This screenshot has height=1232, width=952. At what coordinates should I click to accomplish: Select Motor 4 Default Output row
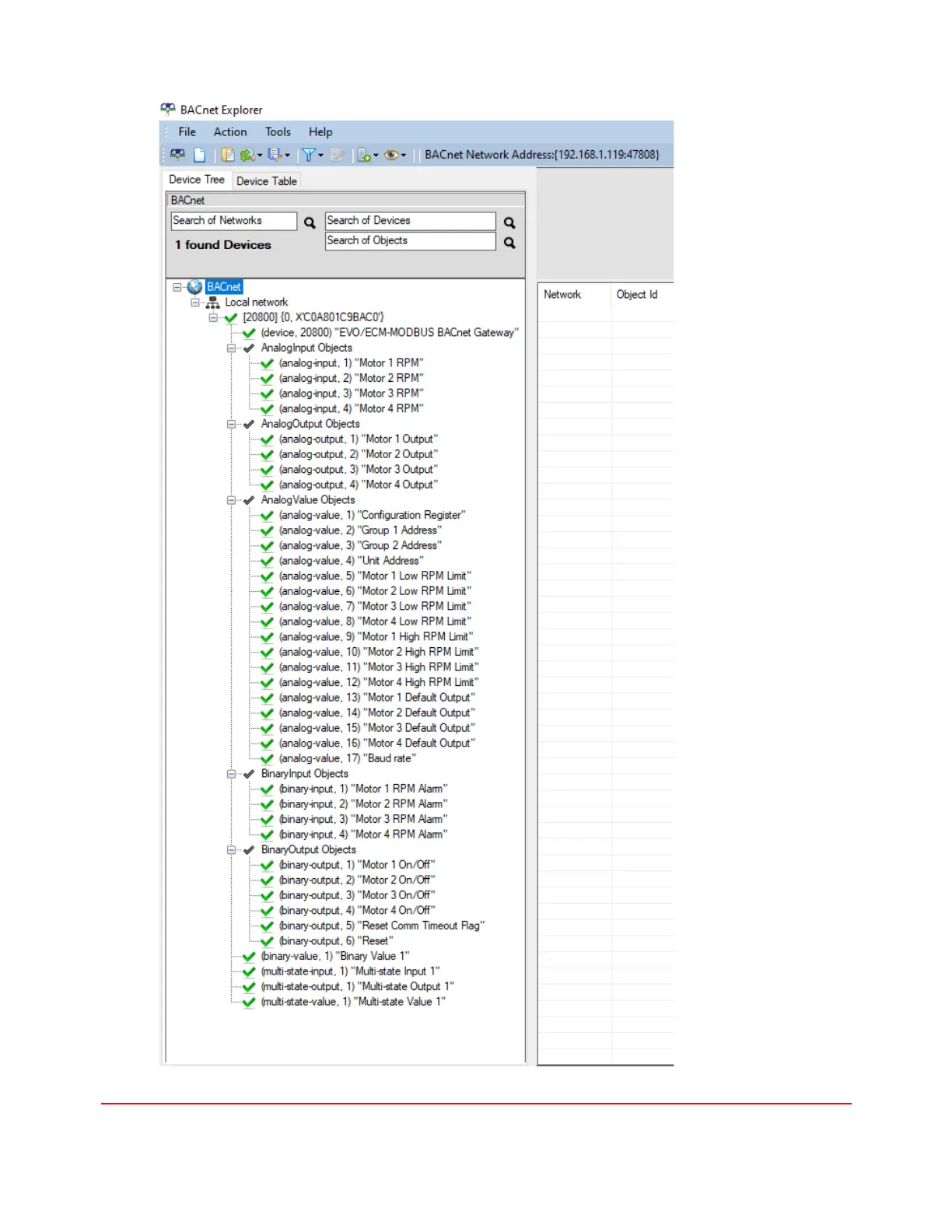377,744
